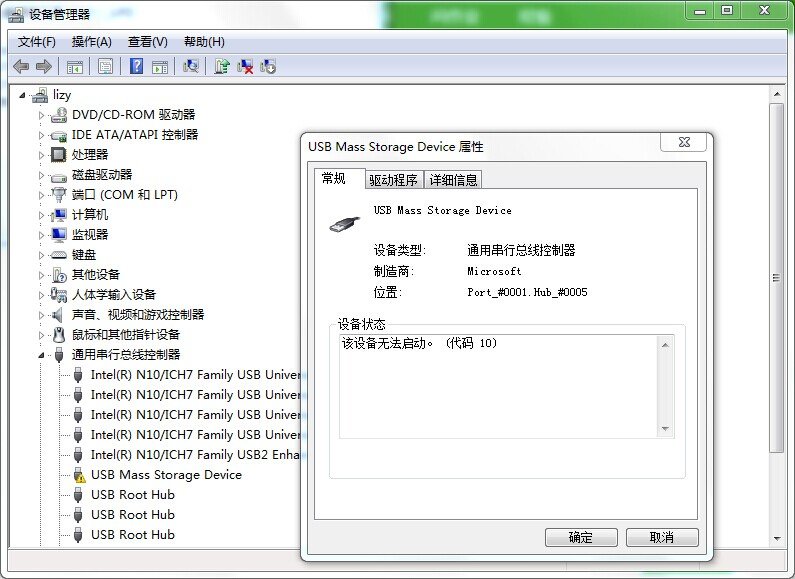The height and width of the screenshot is (579, 795).
Task: Click the 确定 button
Action: 581,537
